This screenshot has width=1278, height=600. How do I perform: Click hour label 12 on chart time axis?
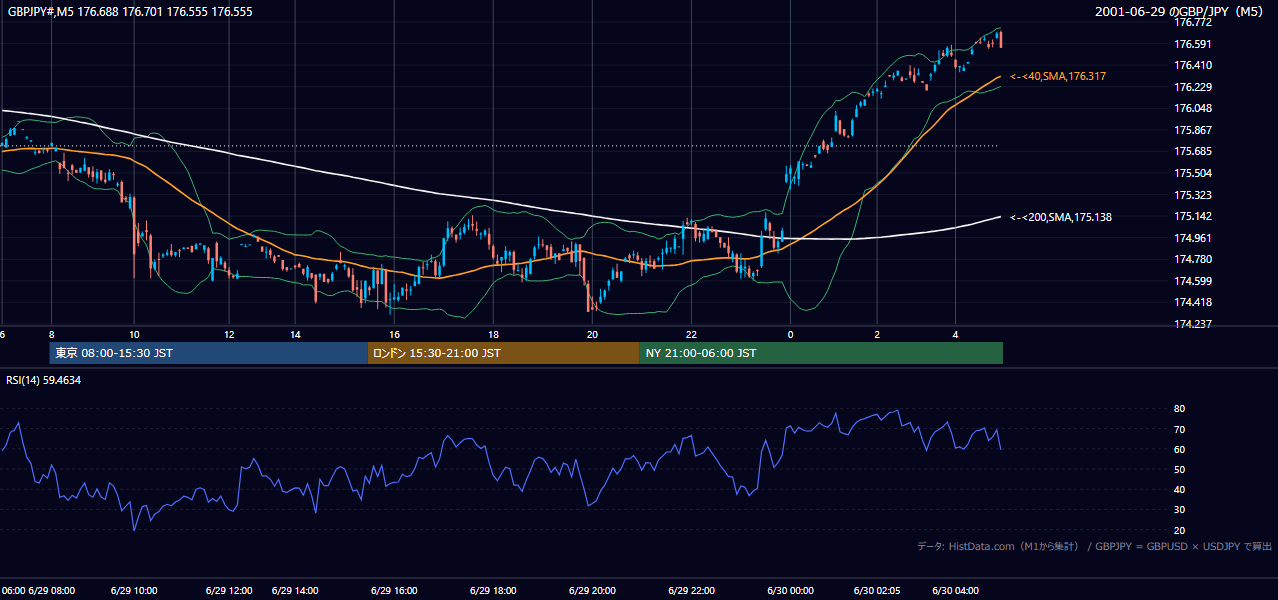tap(229, 334)
